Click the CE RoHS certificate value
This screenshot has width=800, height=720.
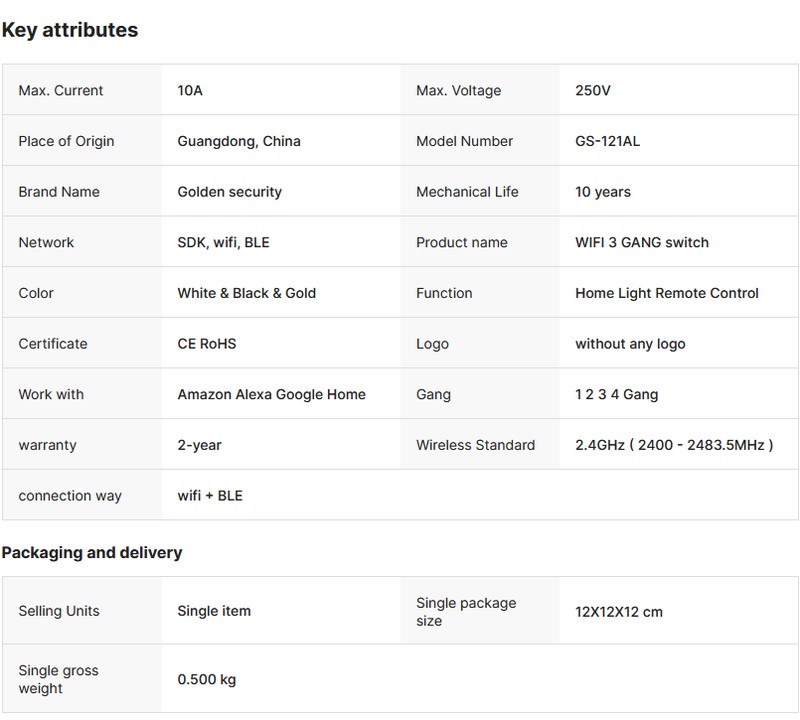click(207, 344)
